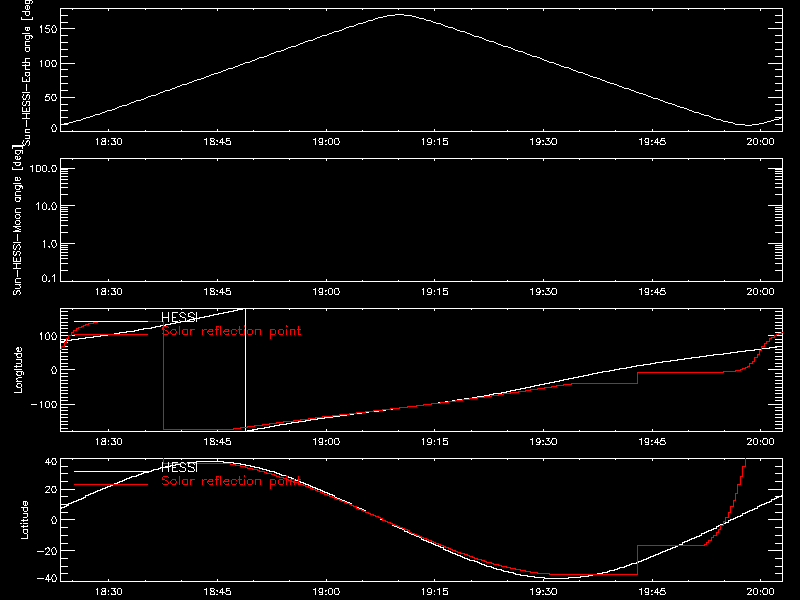
Task: Select the 1.0 tick in Moon angle plot
Action: tap(49, 244)
